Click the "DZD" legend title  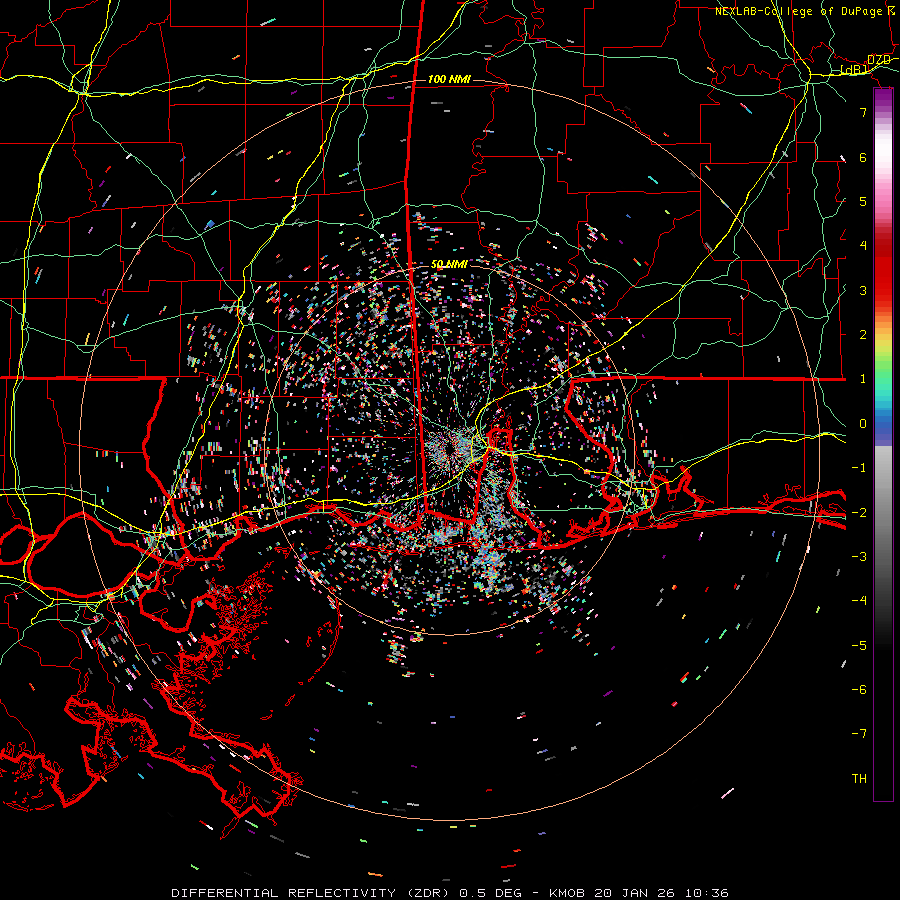point(879,60)
